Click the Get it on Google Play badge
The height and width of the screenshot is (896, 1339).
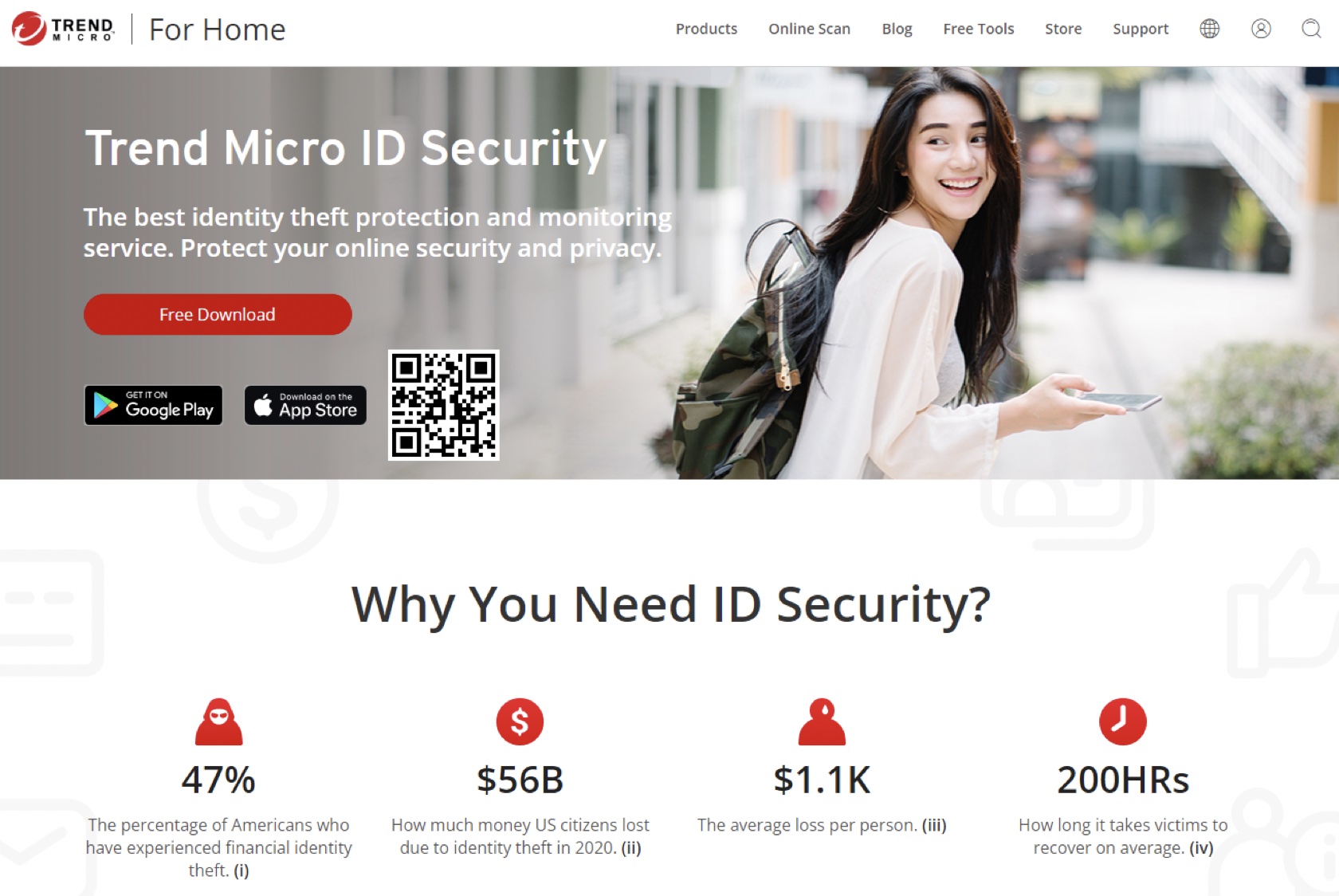pos(153,405)
